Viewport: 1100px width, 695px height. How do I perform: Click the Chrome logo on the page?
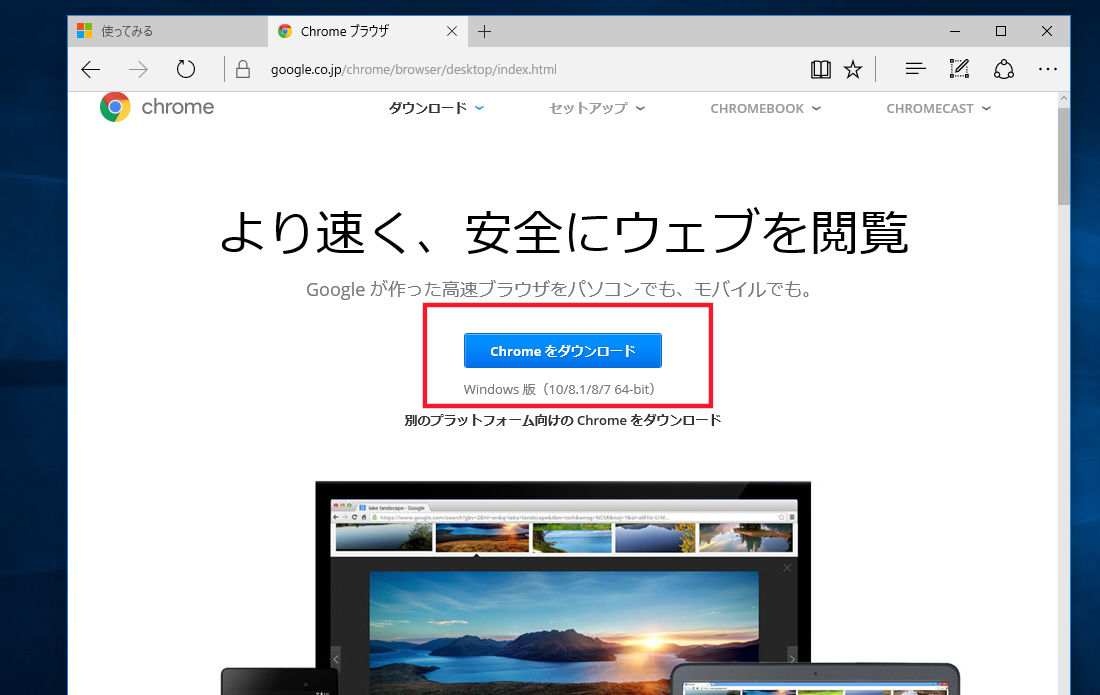pos(157,107)
